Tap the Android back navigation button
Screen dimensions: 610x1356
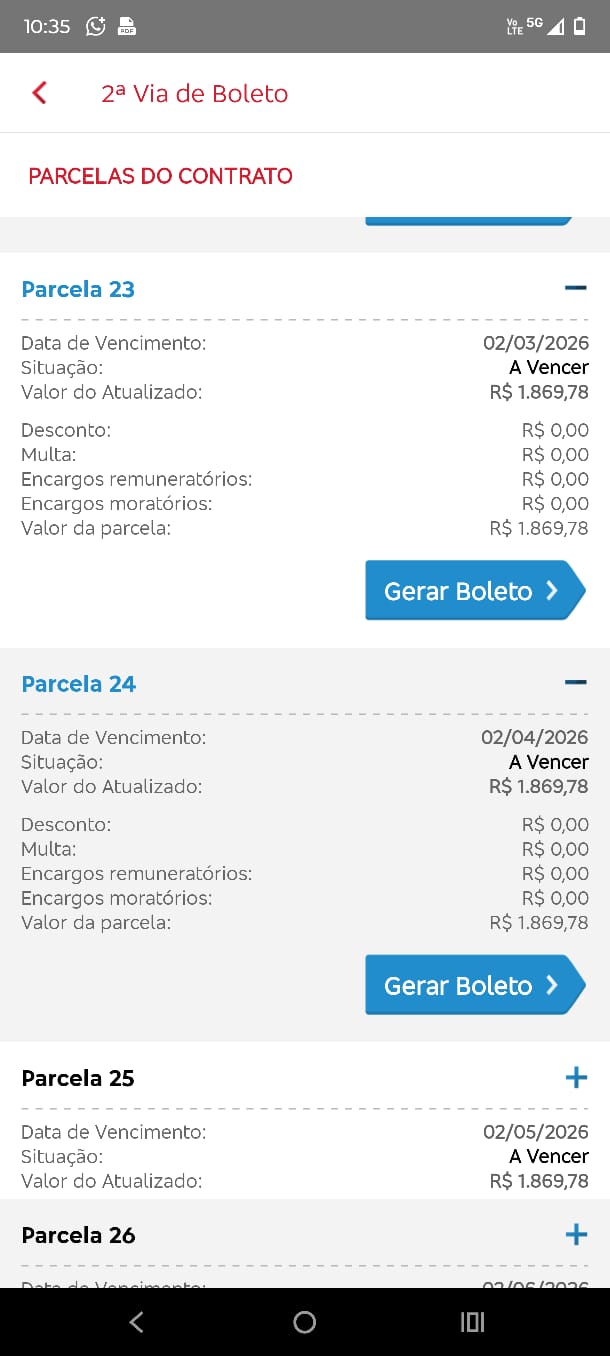coord(137,1322)
